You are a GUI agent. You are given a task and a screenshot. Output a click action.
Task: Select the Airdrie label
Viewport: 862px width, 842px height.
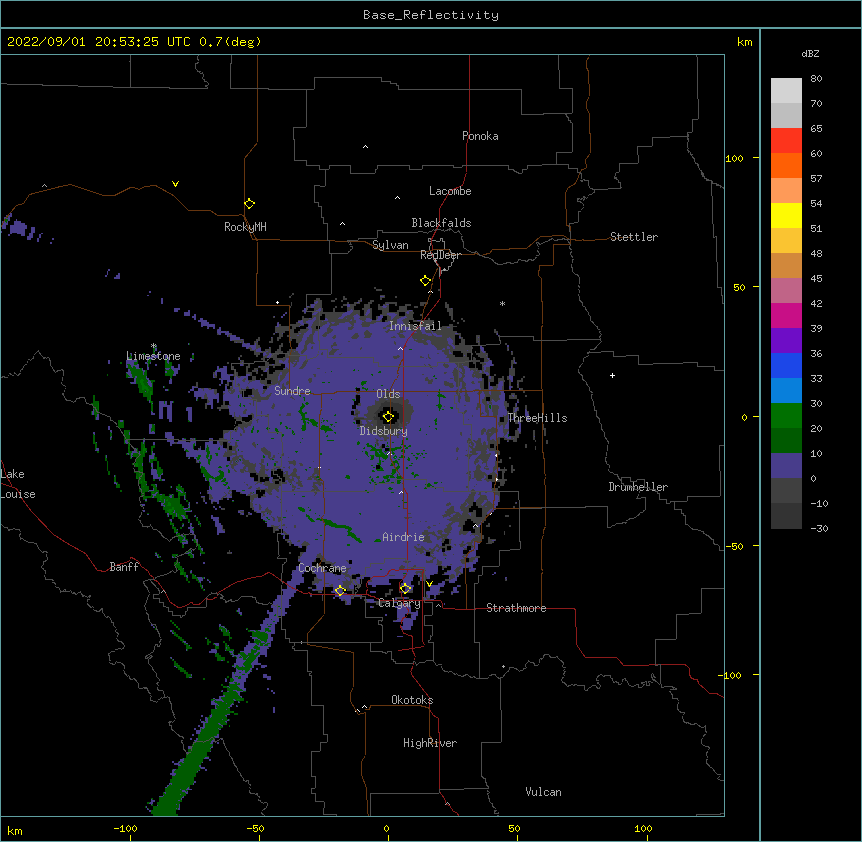point(403,537)
